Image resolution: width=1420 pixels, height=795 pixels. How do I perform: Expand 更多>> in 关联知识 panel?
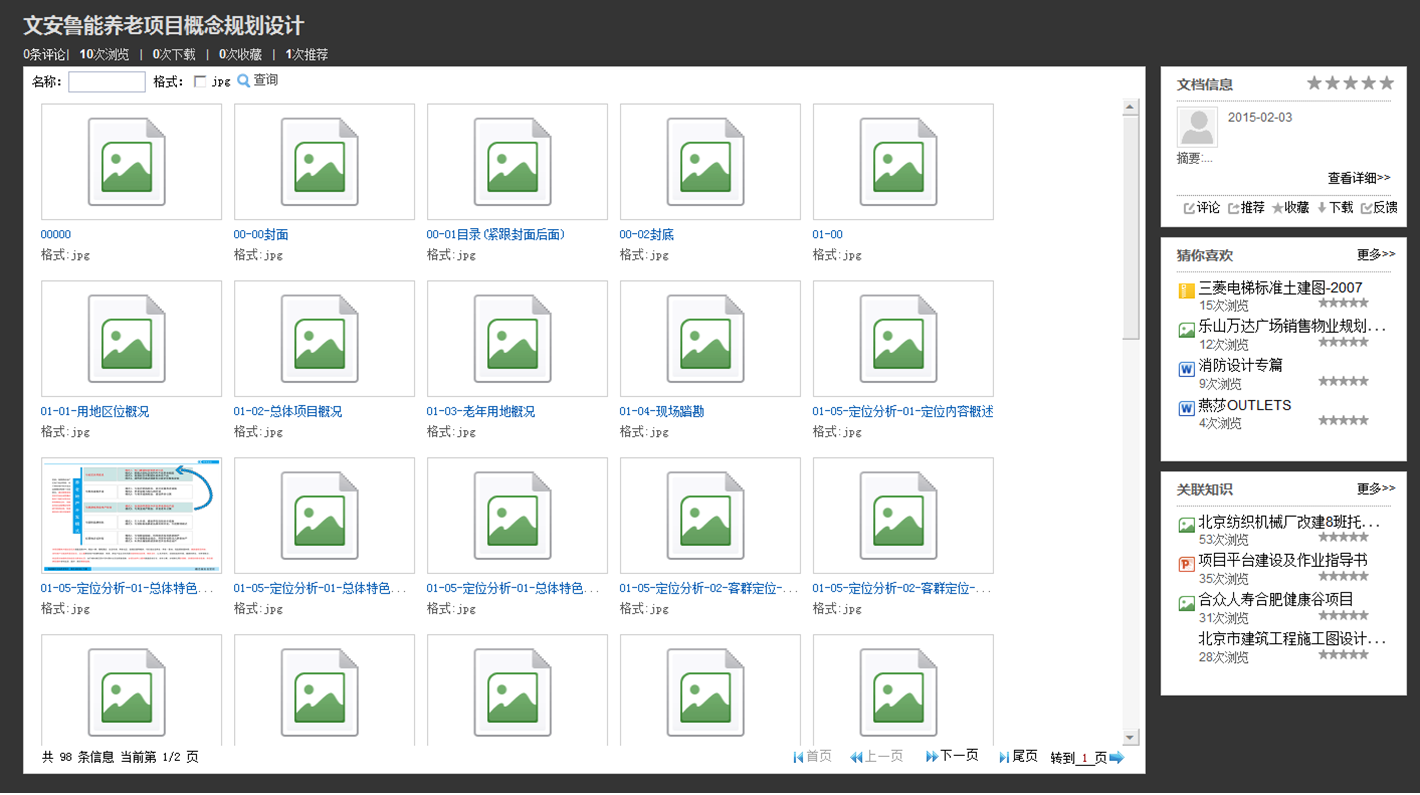click(1376, 489)
